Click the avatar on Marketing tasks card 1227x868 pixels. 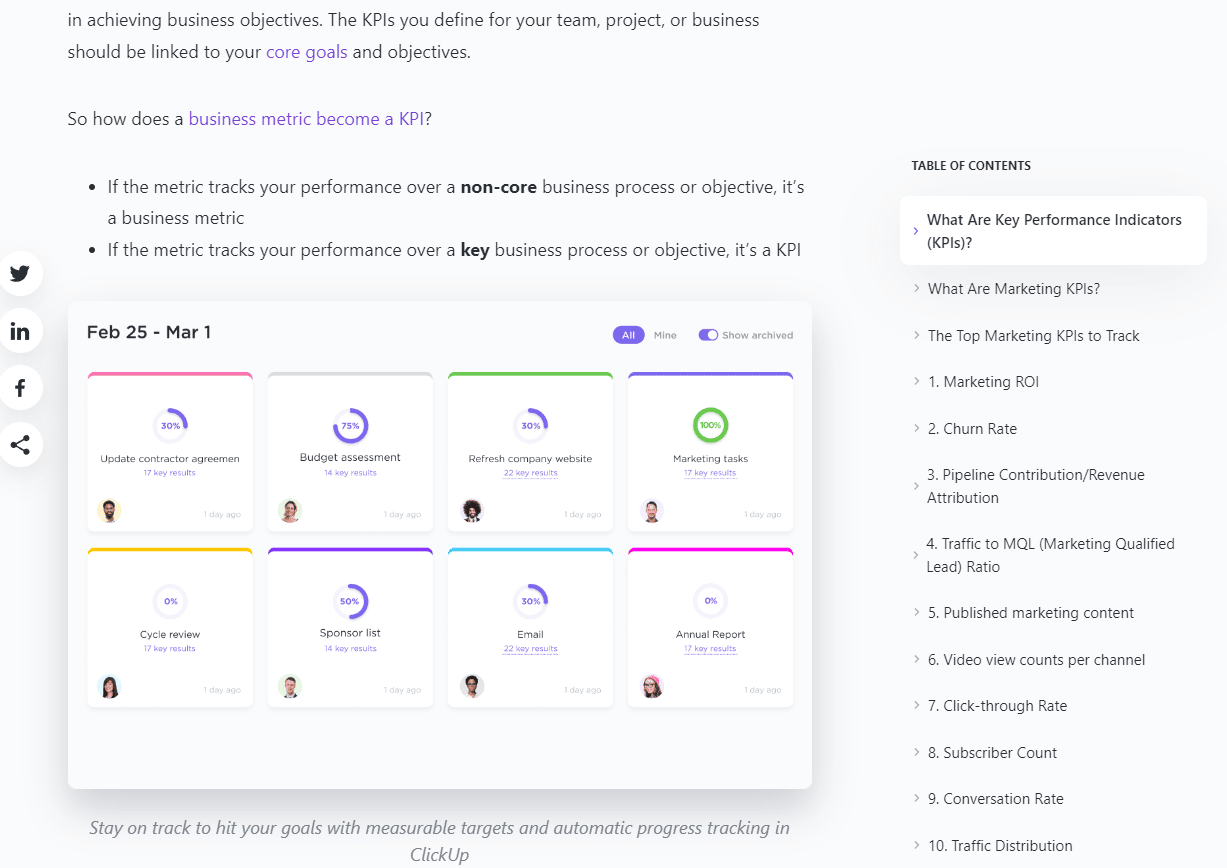pyautogui.click(x=651, y=511)
